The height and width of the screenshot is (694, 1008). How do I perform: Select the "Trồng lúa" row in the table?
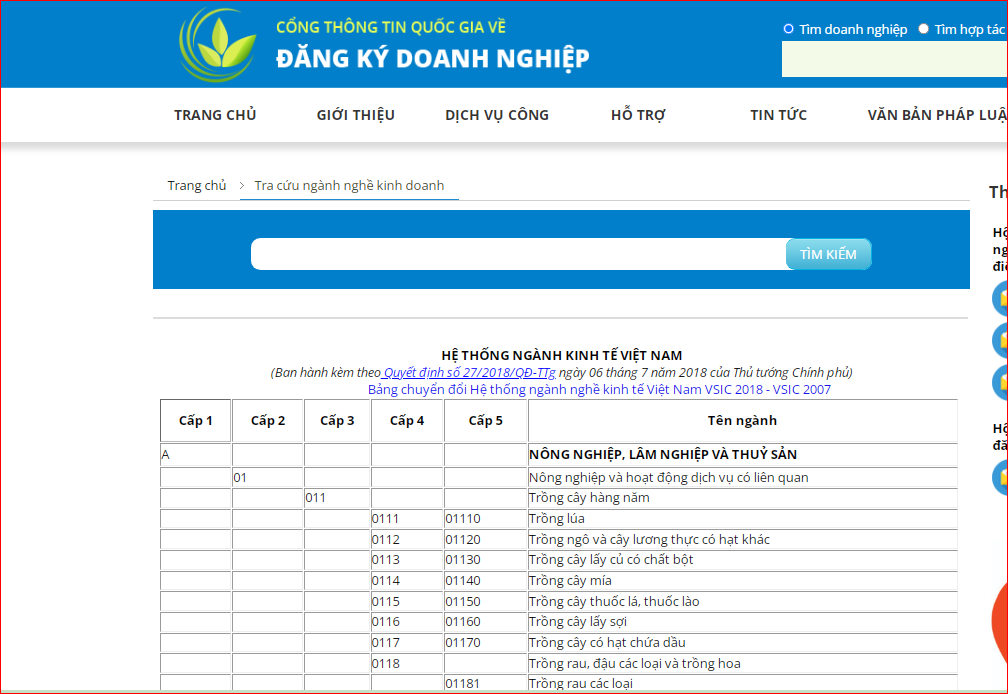coord(556,518)
